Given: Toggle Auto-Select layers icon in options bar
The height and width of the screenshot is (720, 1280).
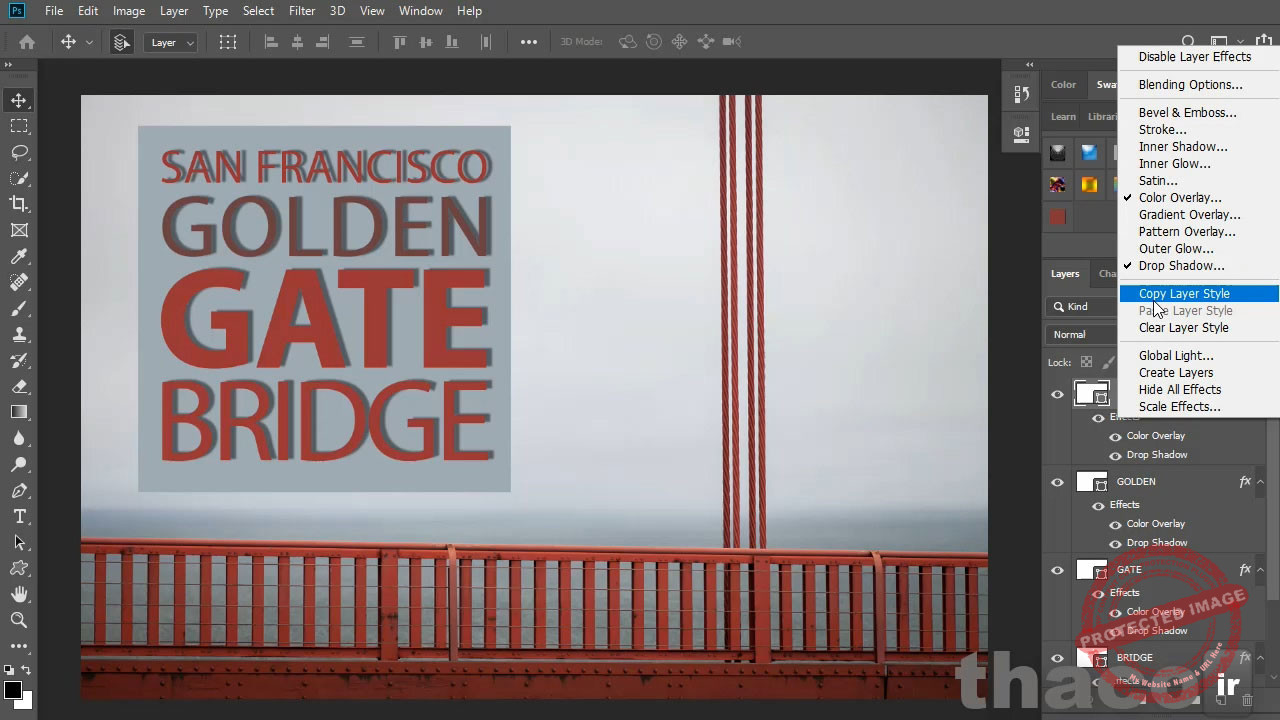Looking at the screenshot, I should 121,42.
